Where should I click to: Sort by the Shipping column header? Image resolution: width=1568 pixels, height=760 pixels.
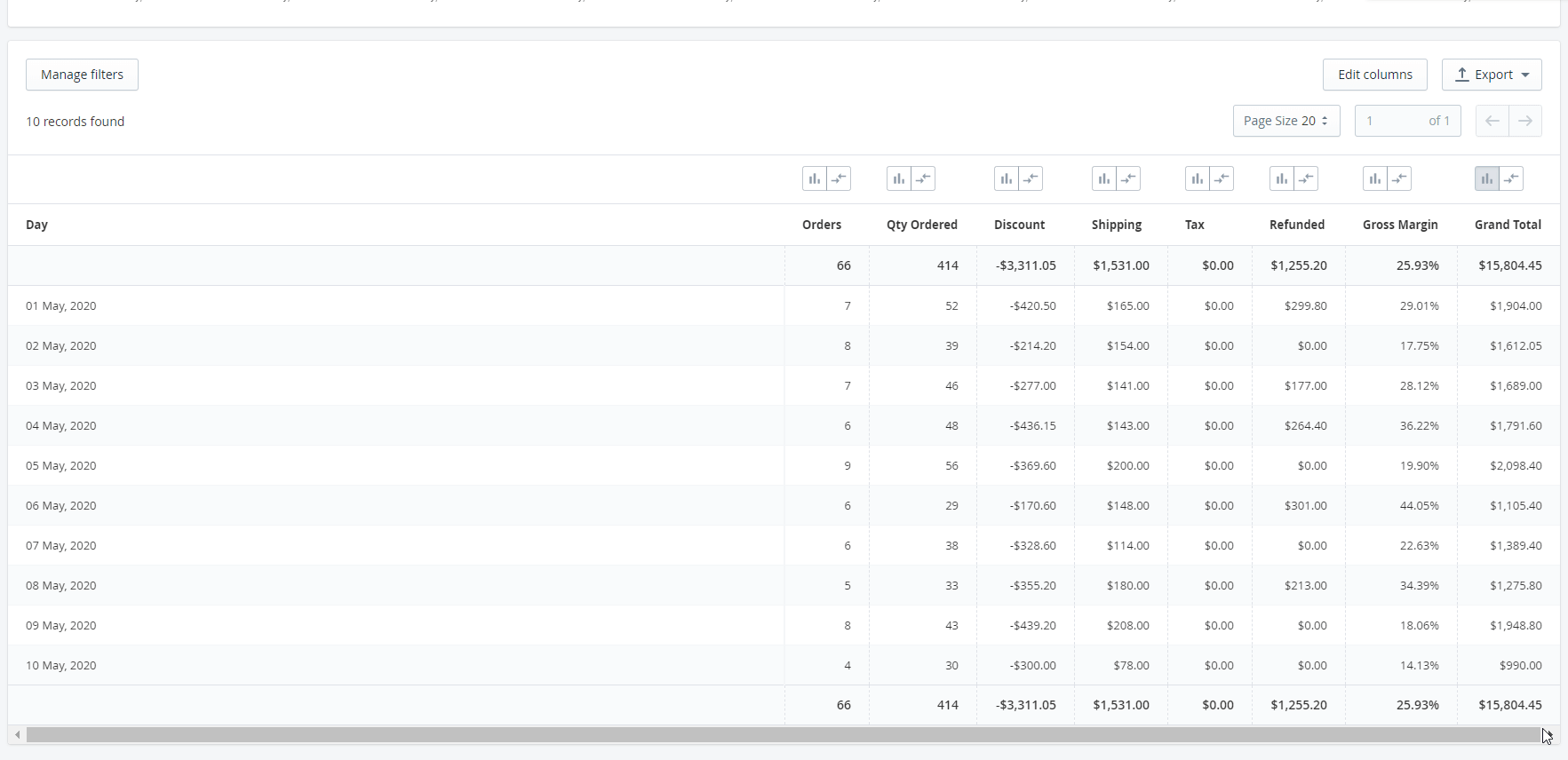(1117, 225)
